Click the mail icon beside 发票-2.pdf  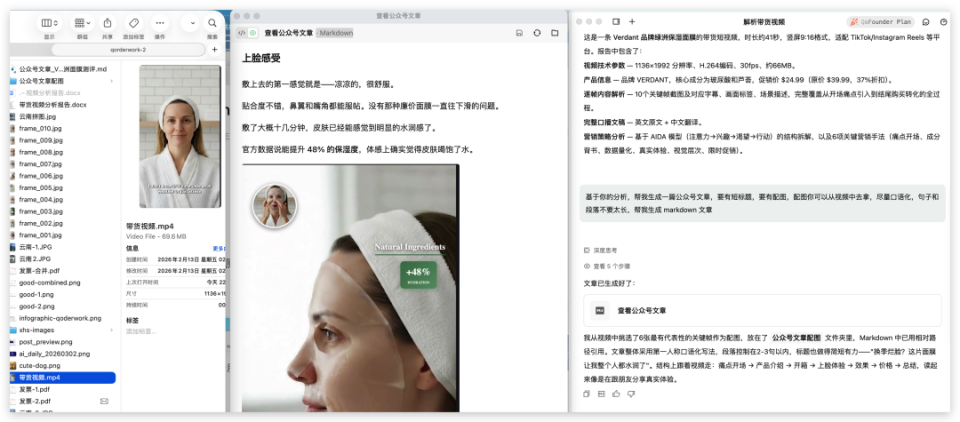(104, 401)
